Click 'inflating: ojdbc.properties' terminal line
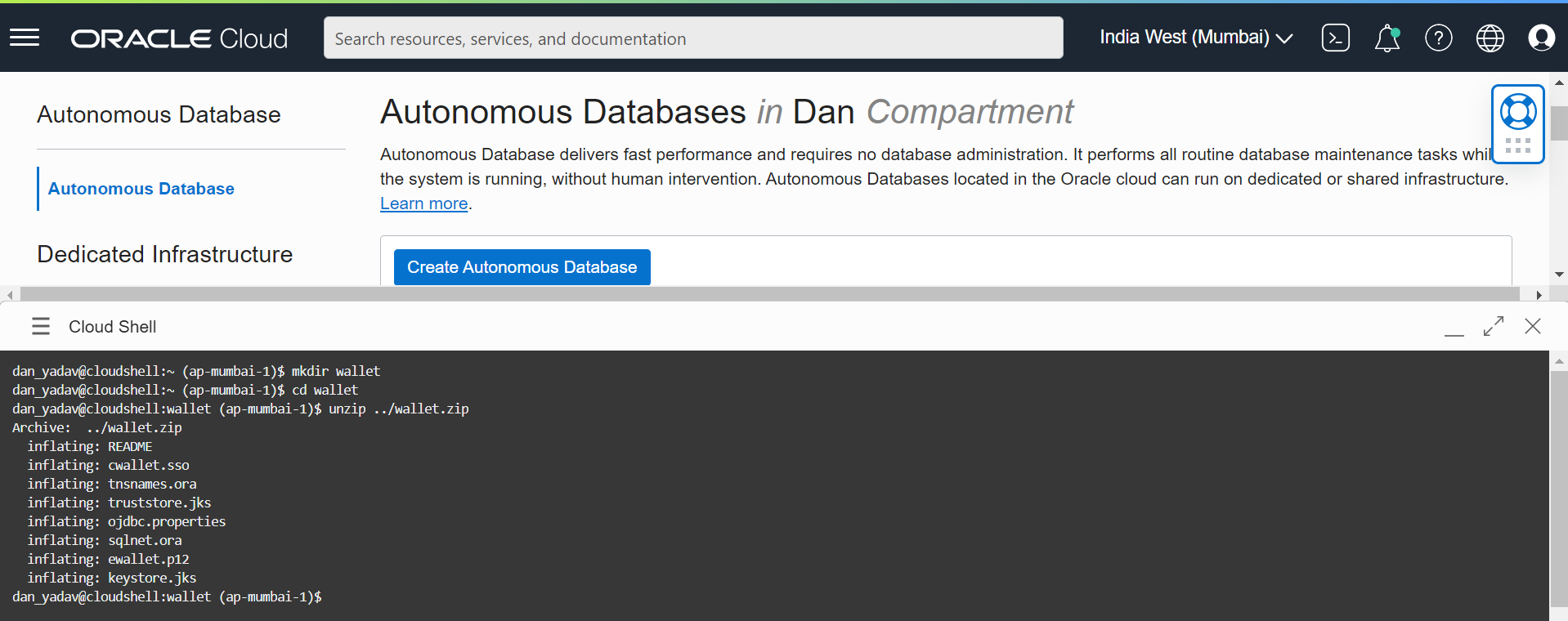 click(127, 522)
